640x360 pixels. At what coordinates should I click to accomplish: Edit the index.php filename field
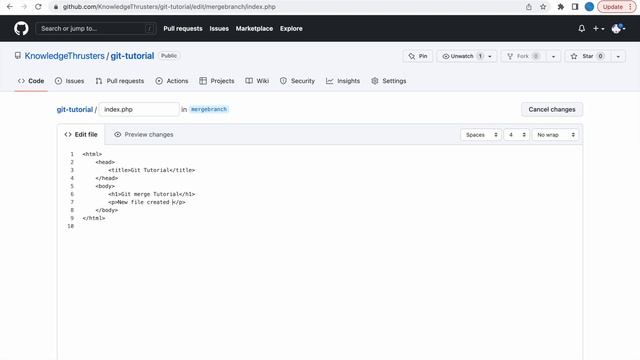(x=139, y=109)
